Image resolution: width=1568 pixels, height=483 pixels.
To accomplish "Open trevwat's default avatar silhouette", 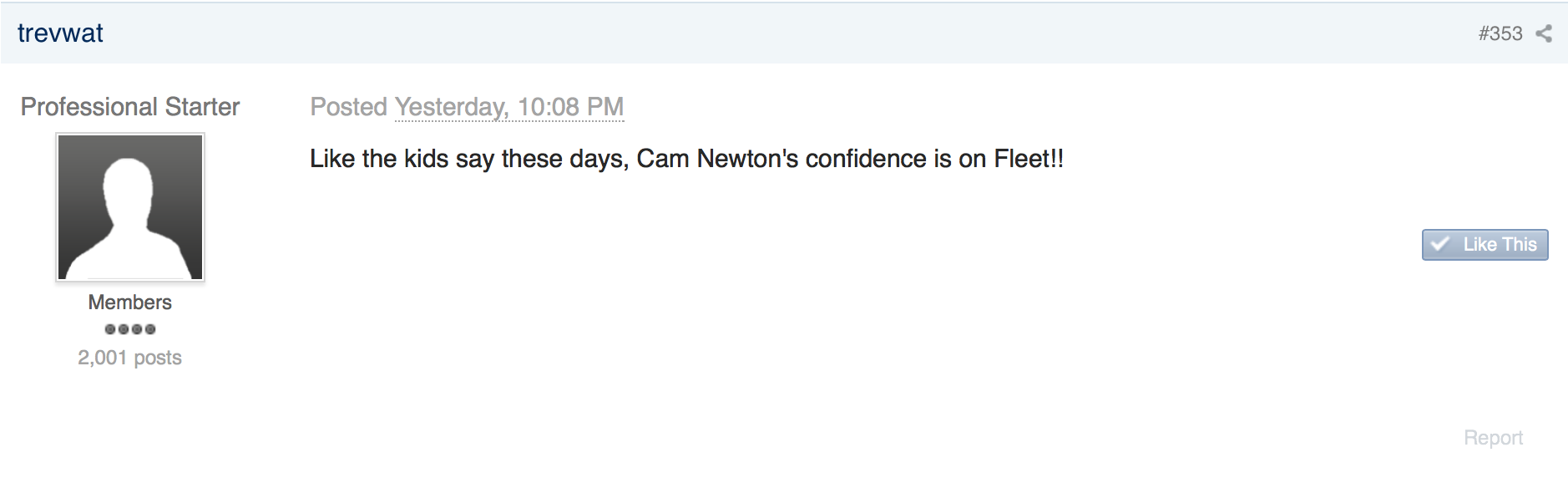I will [130, 206].
